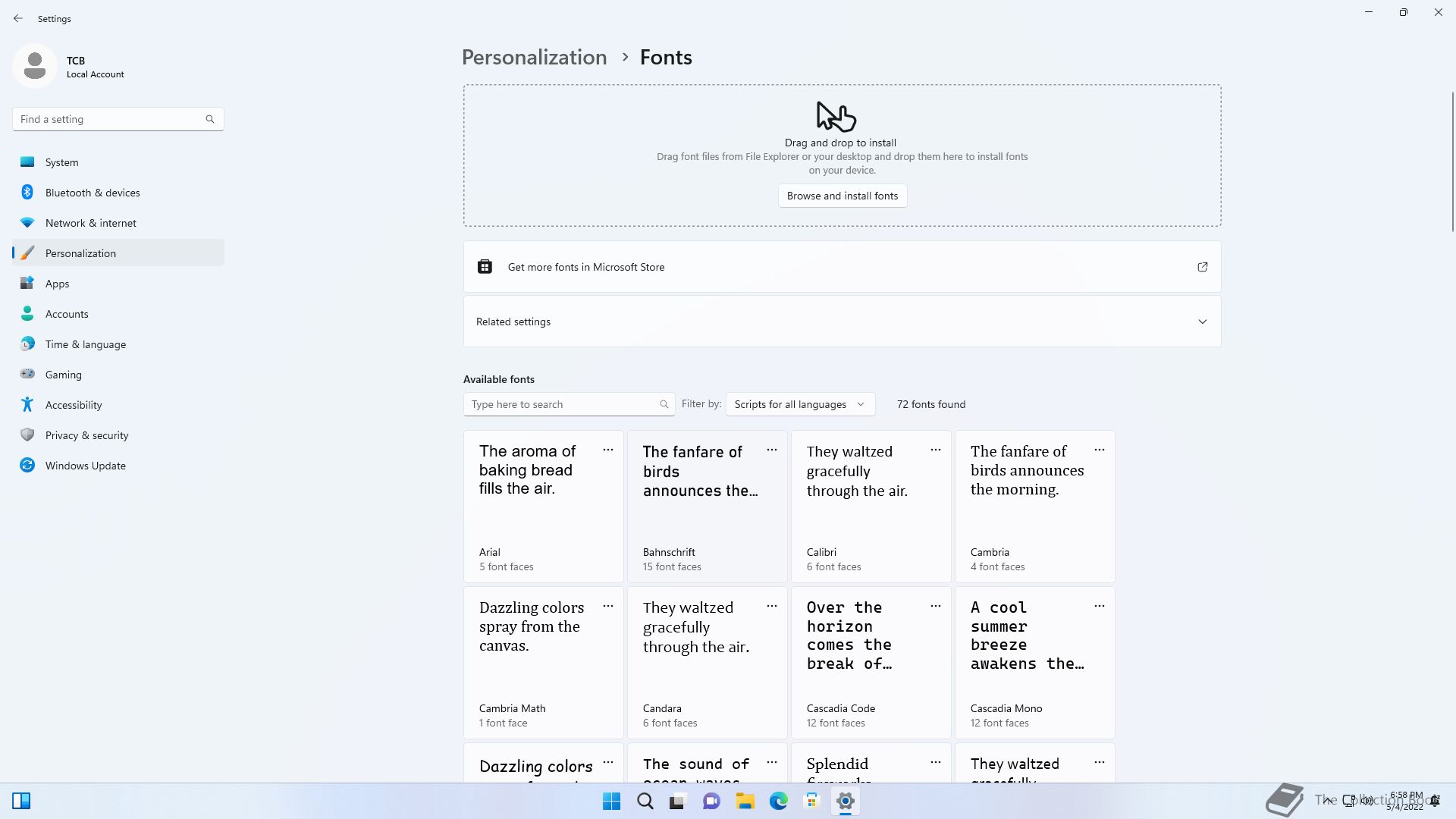Select Privacy & security in the sidebar
Viewport: 1456px width, 819px height.
click(x=86, y=435)
